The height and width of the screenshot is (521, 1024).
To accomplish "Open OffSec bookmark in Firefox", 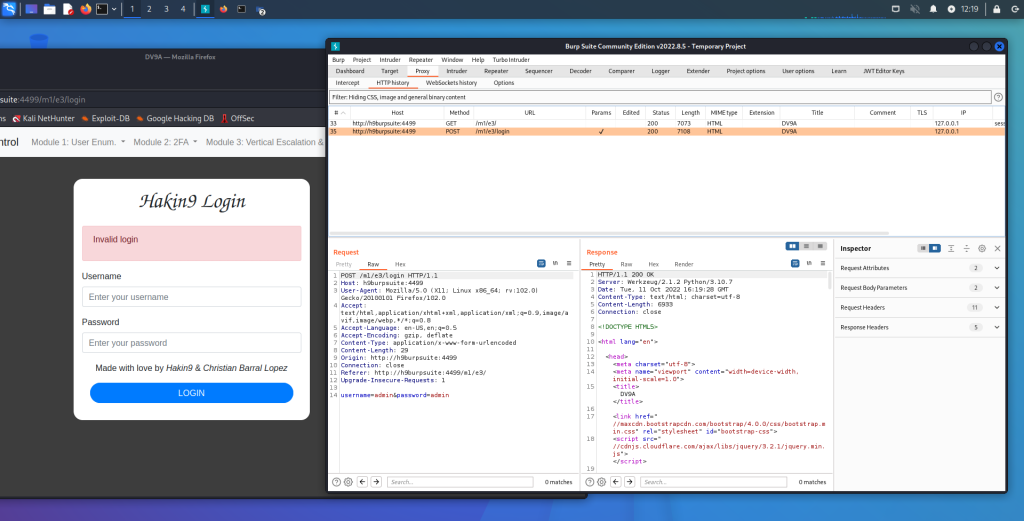I will pos(238,118).
